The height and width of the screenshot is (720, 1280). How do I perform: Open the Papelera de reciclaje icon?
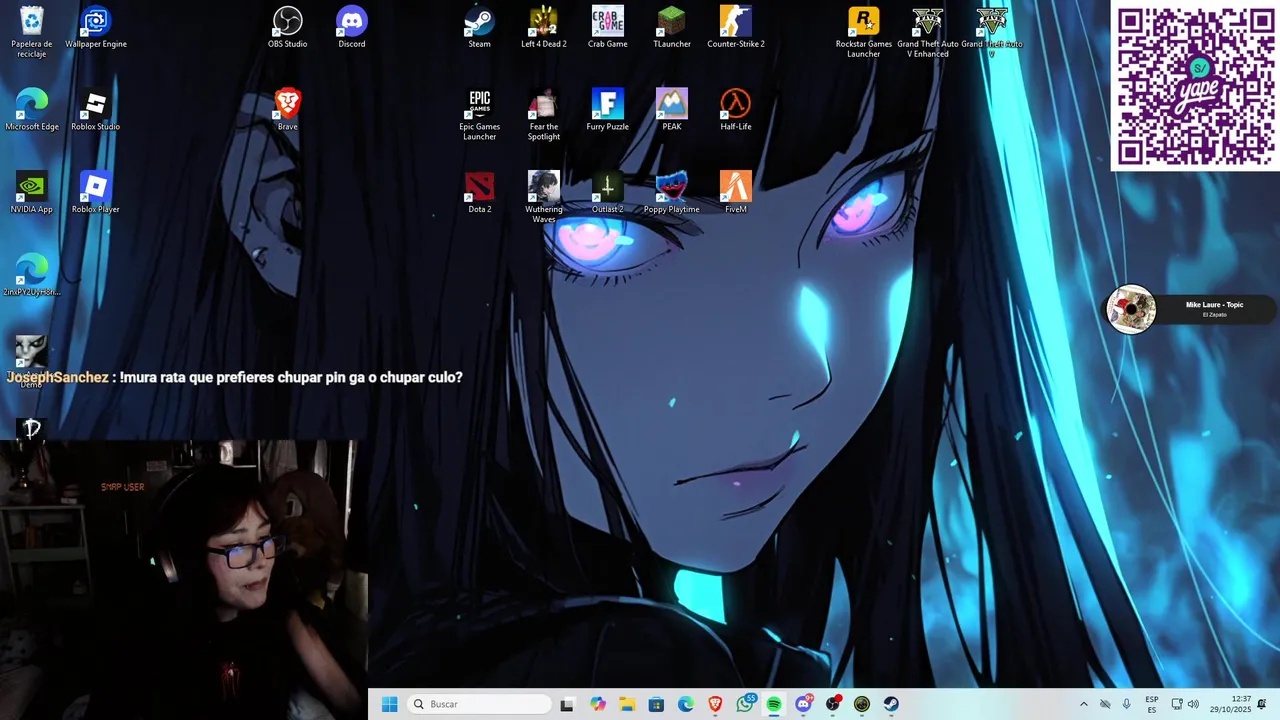[x=31, y=30]
